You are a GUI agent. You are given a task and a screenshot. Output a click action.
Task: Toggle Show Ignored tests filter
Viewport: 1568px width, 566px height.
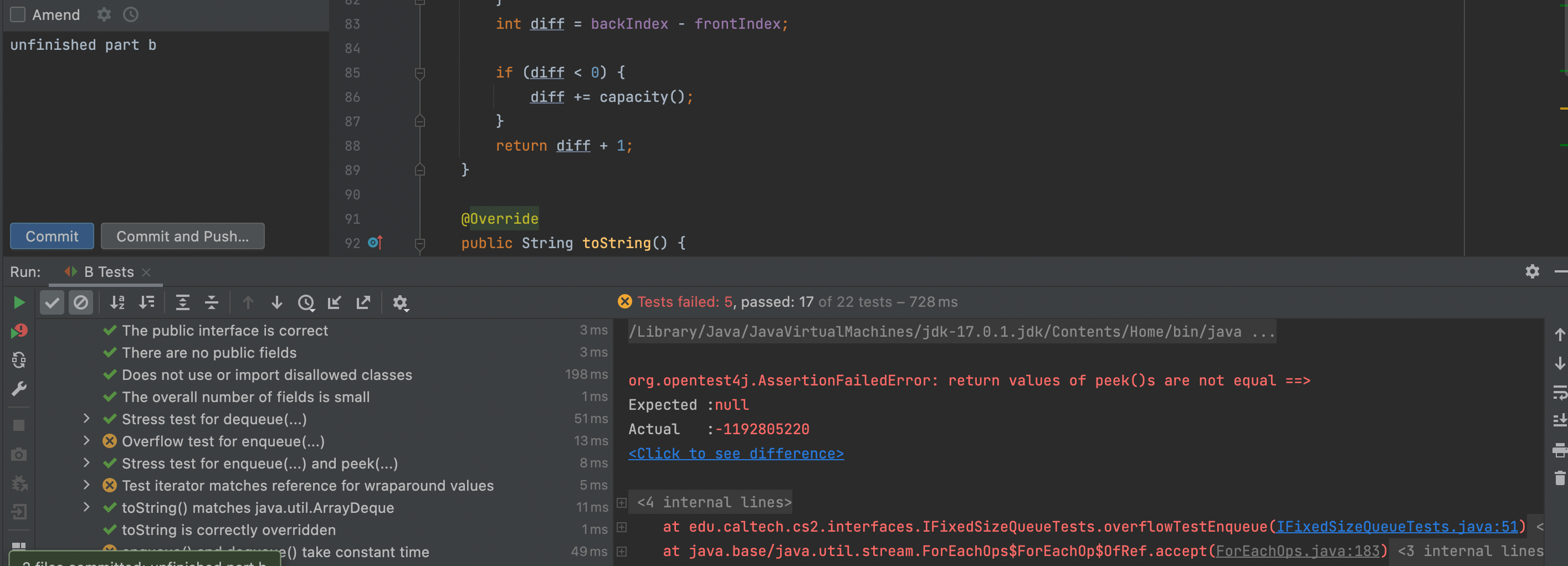80,302
